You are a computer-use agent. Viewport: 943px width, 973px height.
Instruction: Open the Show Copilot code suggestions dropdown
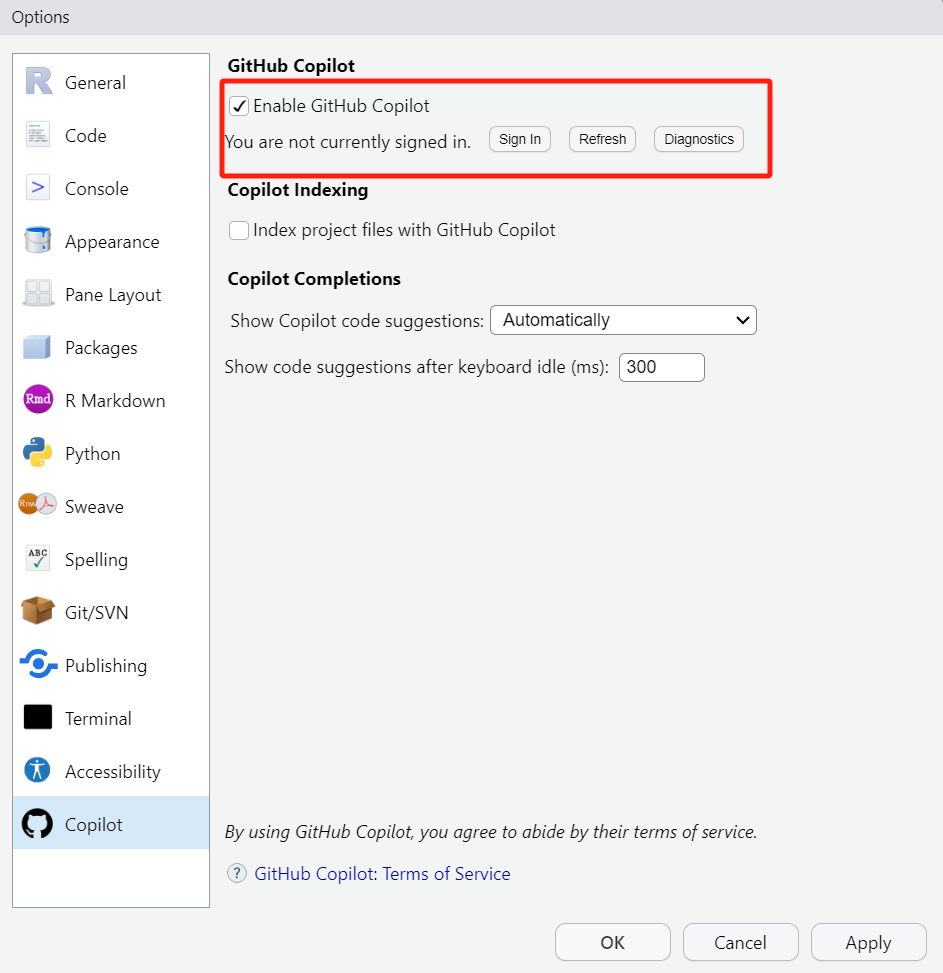(623, 320)
